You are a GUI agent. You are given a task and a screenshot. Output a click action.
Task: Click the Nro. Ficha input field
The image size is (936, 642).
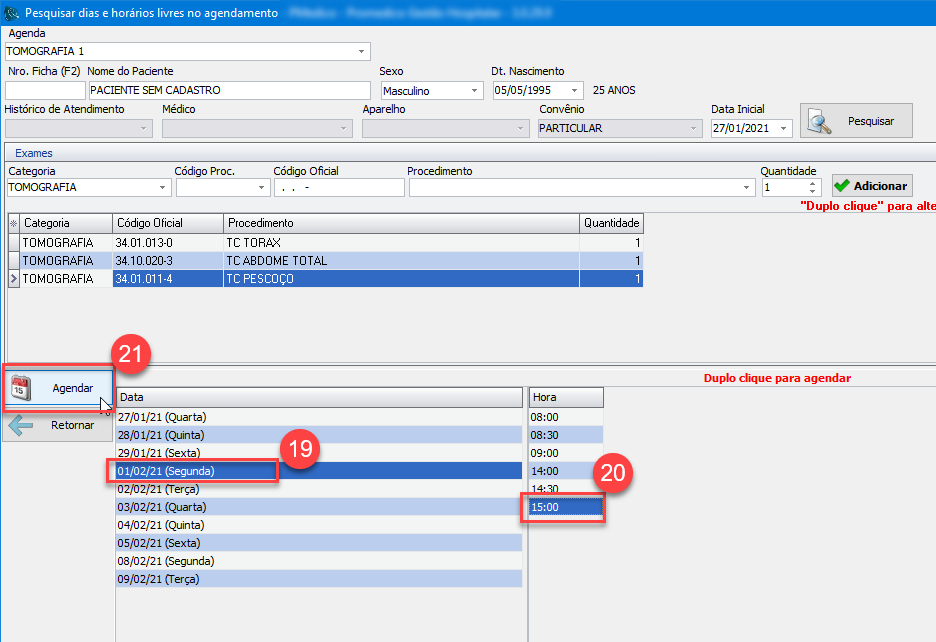pos(44,90)
